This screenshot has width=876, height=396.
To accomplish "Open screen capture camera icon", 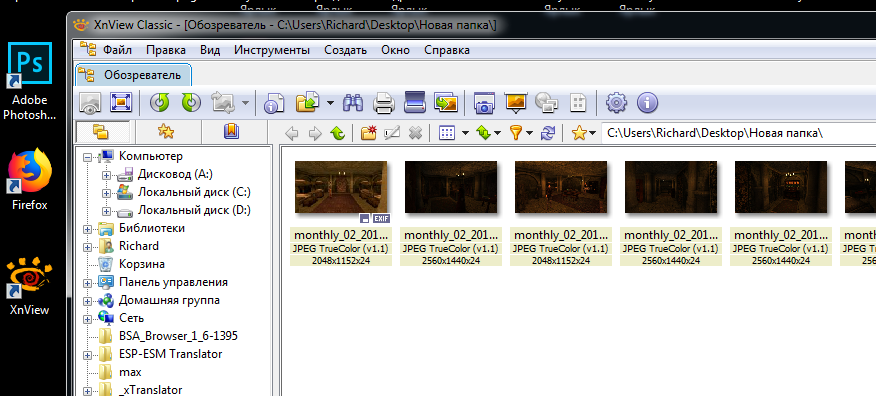I will click(x=484, y=103).
